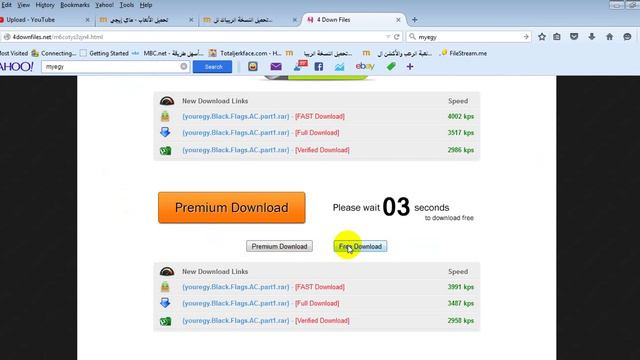Open the Facebook toolbar icon
The height and width of the screenshot is (360, 640).
(319, 67)
